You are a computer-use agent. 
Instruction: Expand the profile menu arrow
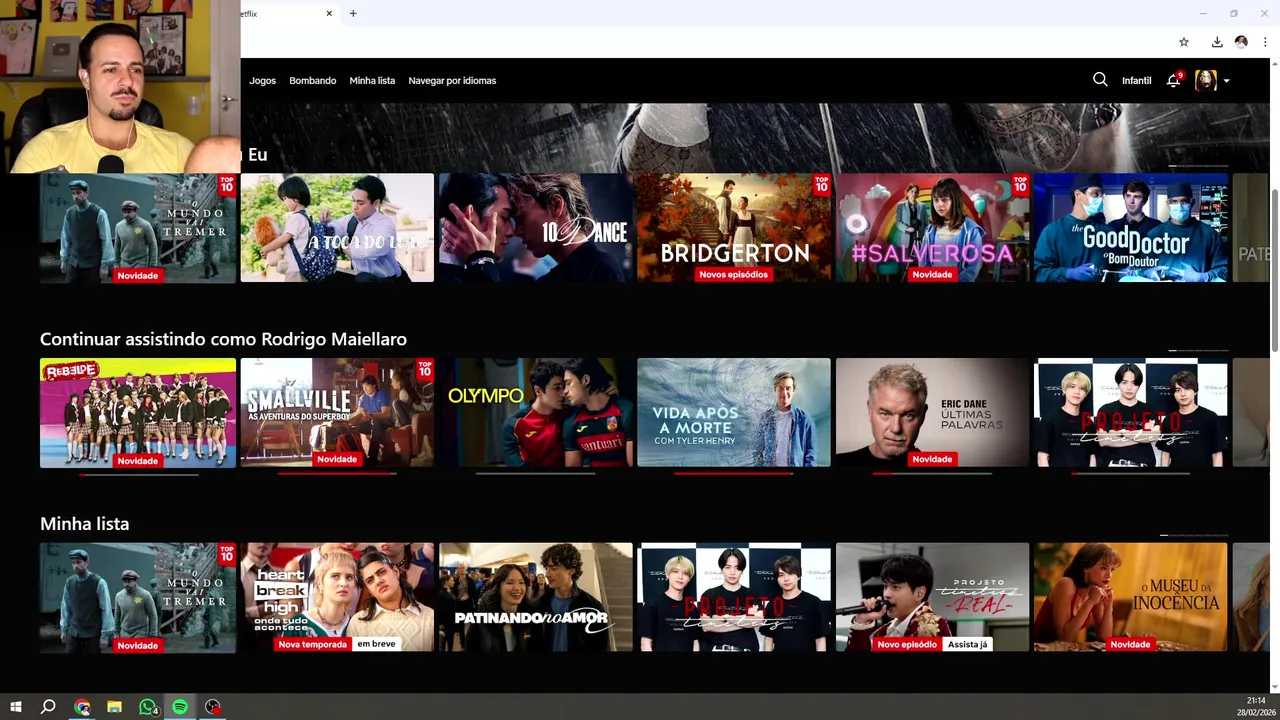click(x=1226, y=81)
